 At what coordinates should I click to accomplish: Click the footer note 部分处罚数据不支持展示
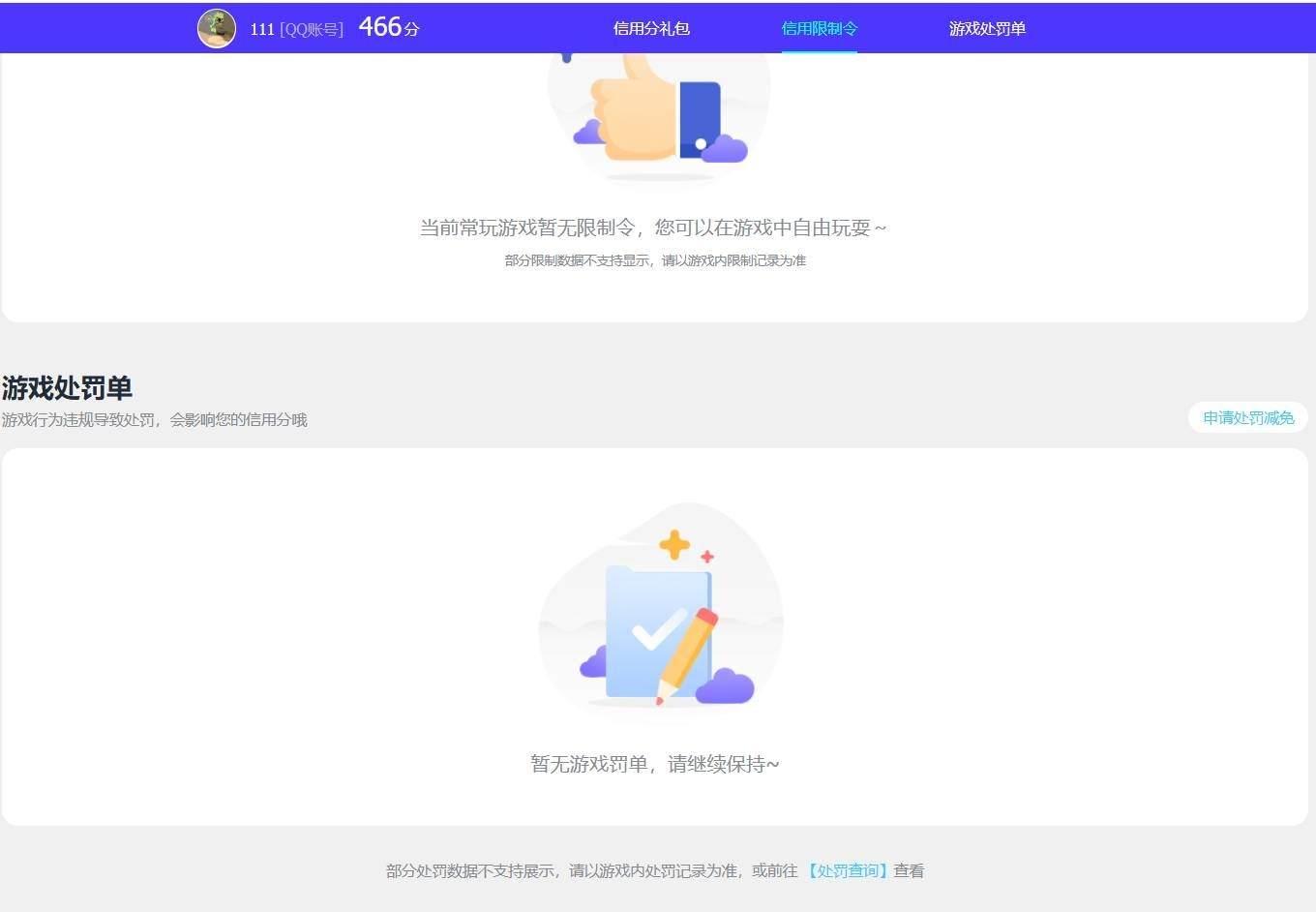click(x=470, y=870)
